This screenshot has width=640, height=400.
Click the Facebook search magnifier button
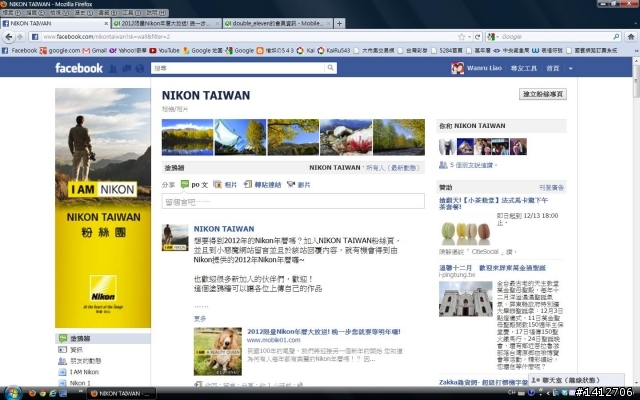click(x=331, y=68)
